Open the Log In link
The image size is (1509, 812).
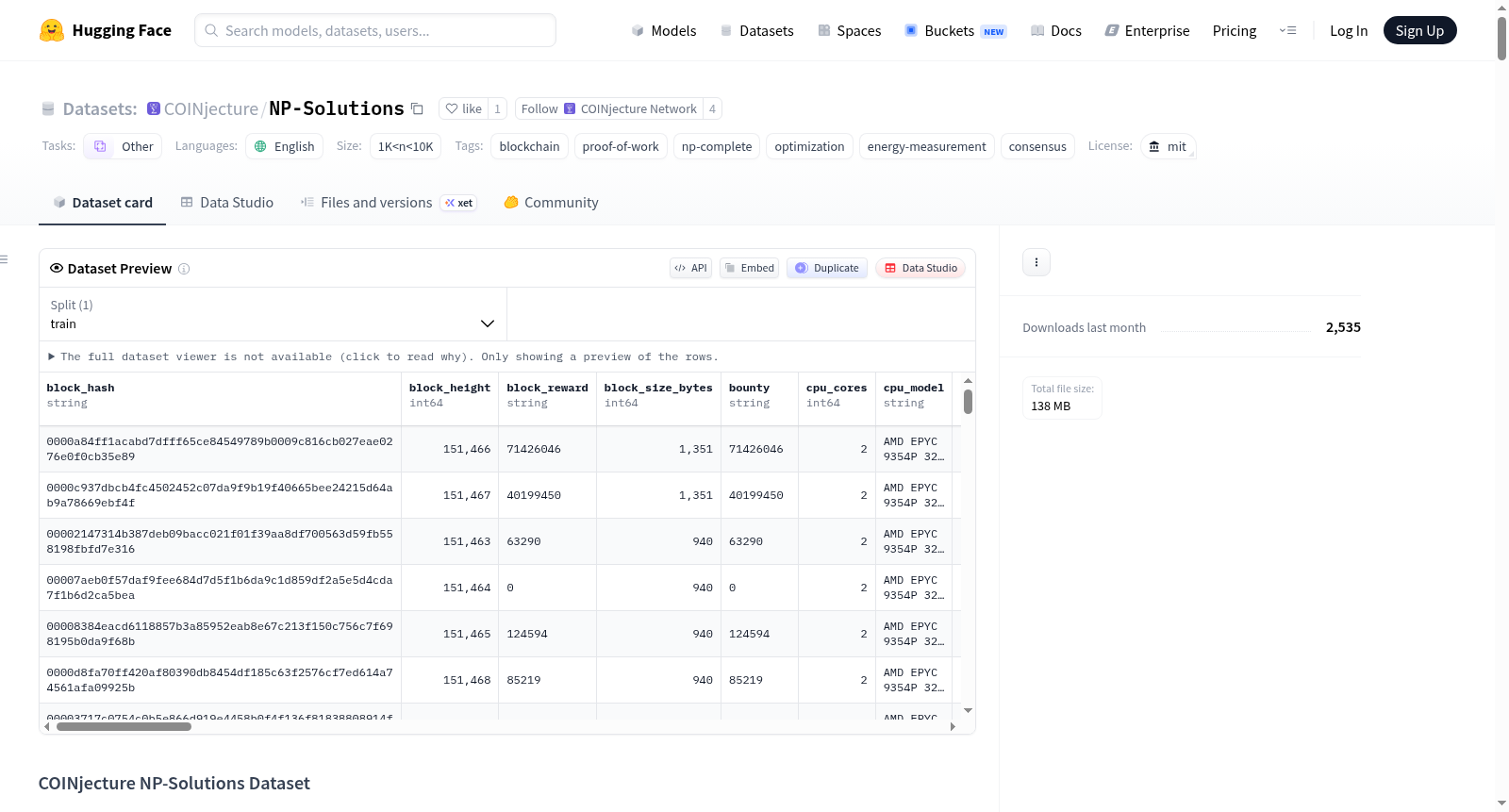pos(1349,30)
